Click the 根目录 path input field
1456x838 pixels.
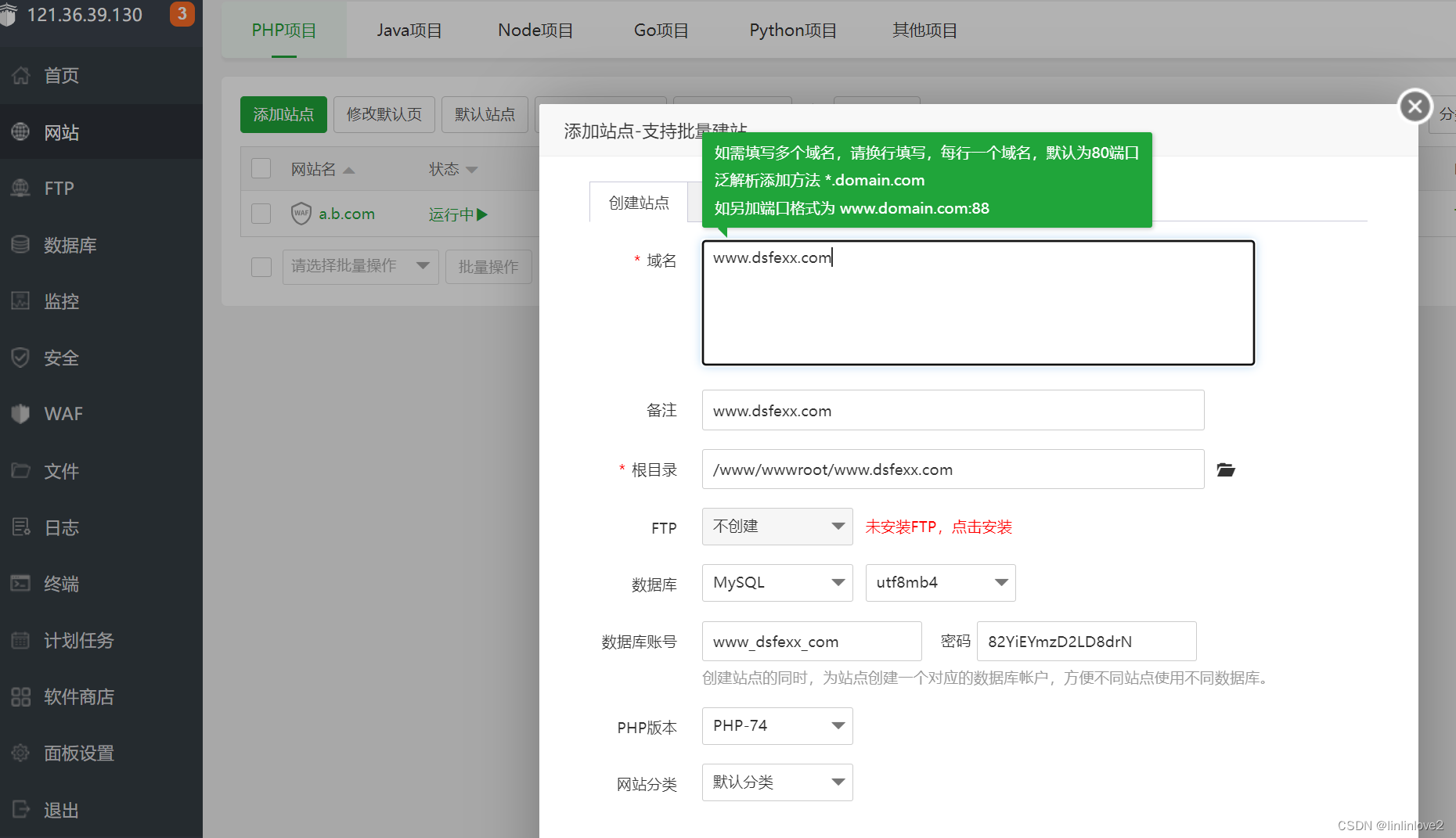click(x=953, y=469)
